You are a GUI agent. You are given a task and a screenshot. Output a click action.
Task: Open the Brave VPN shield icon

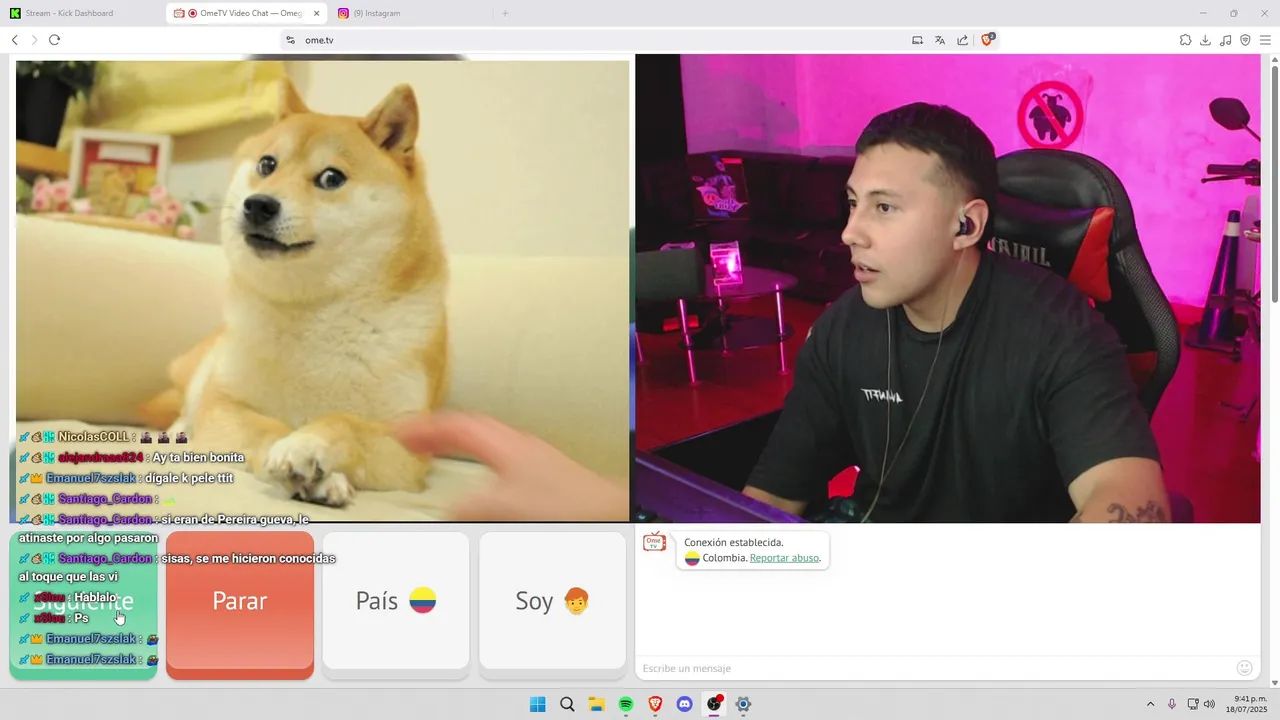[x=1245, y=40]
